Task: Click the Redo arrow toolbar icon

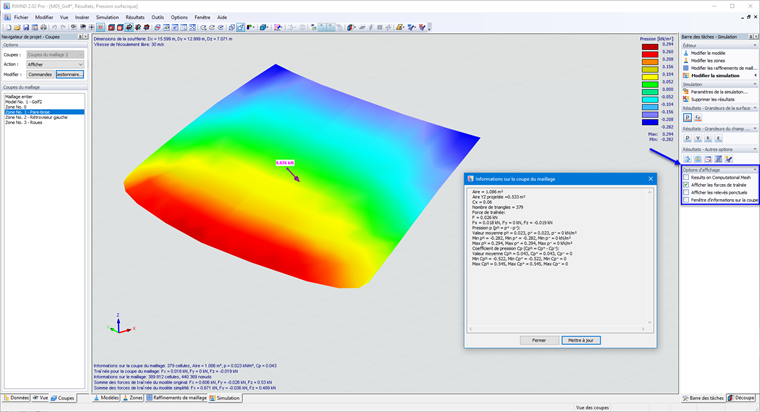Action: tap(63, 28)
